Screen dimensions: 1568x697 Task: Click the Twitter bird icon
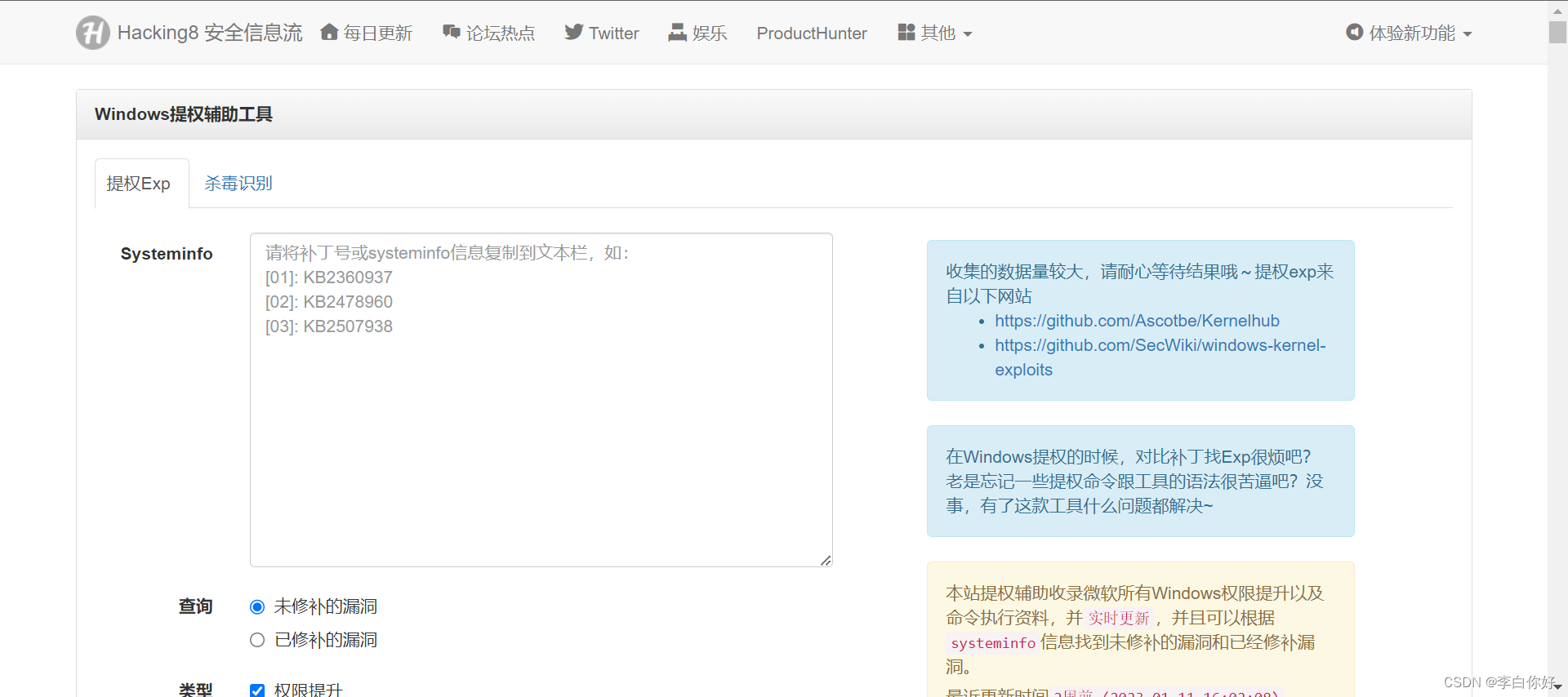coord(573,32)
